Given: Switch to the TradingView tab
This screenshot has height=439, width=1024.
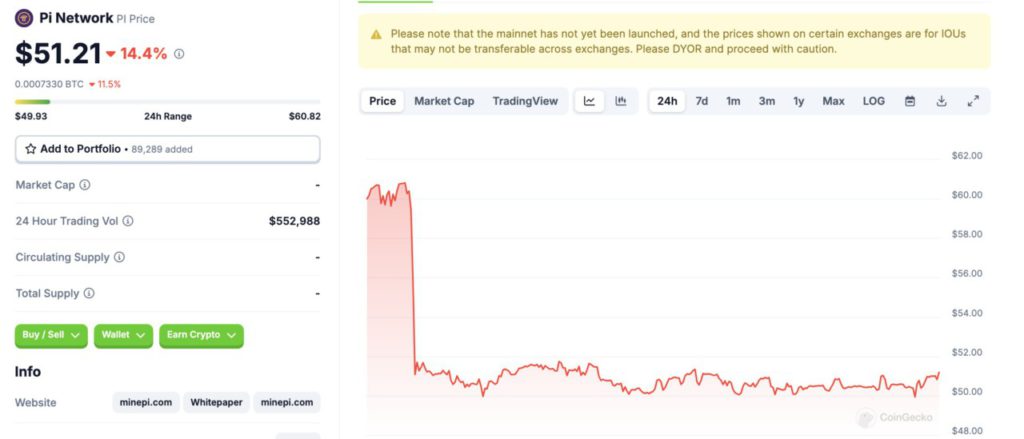Looking at the screenshot, I should click(x=525, y=101).
